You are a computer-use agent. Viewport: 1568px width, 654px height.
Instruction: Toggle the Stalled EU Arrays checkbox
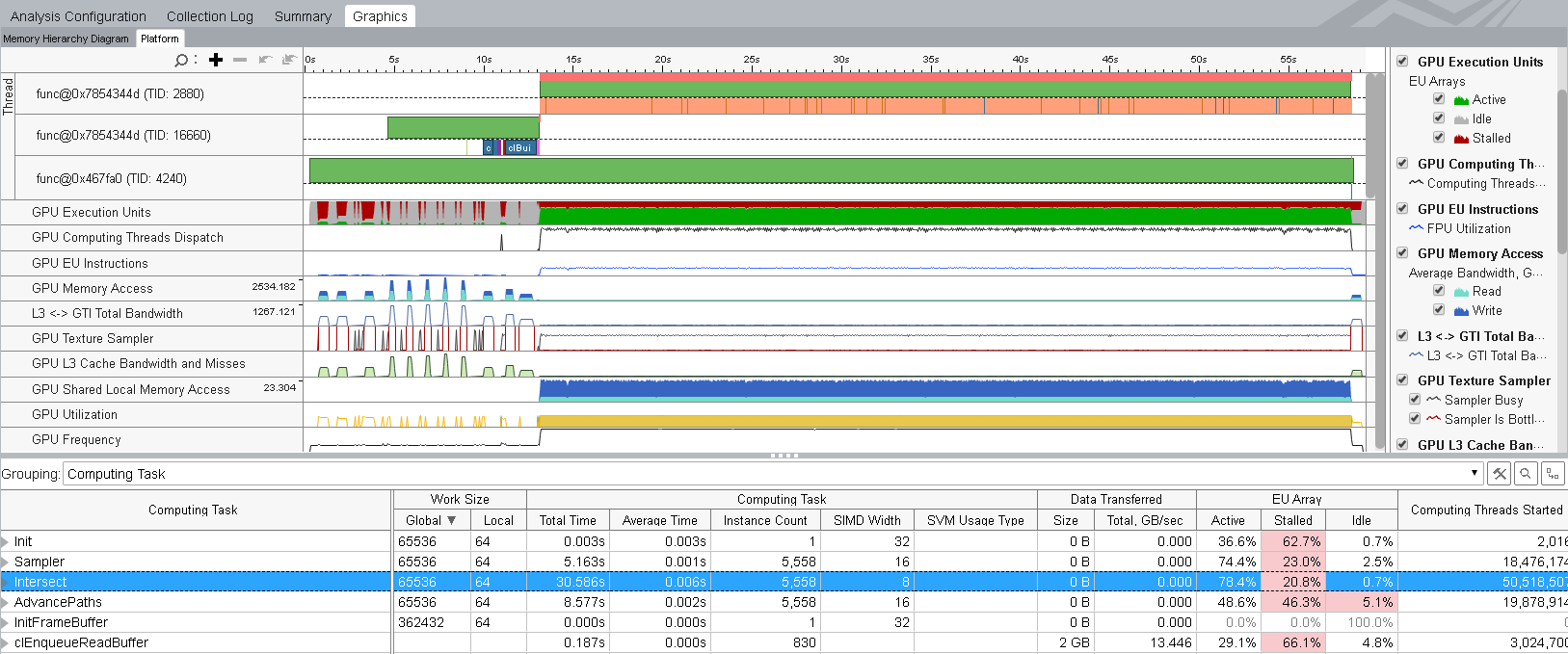click(1439, 138)
